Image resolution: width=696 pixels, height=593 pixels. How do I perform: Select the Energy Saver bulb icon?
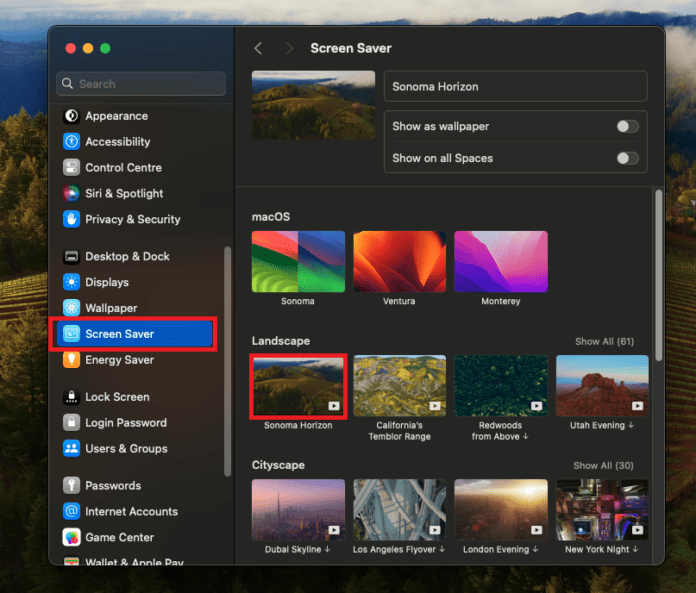(x=72, y=360)
